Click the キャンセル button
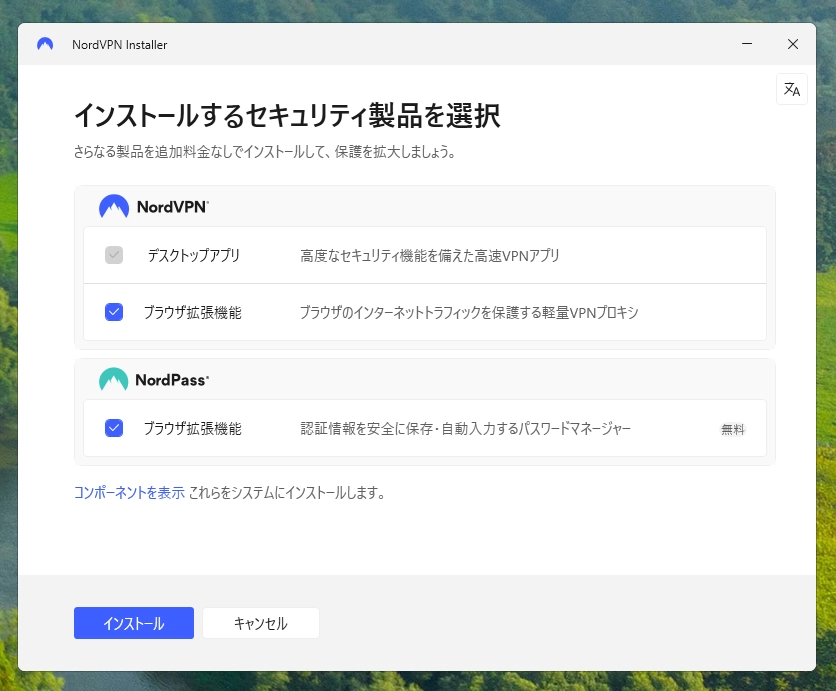Image resolution: width=836 pixels, height=691 pixels. [x=261, y=623]
